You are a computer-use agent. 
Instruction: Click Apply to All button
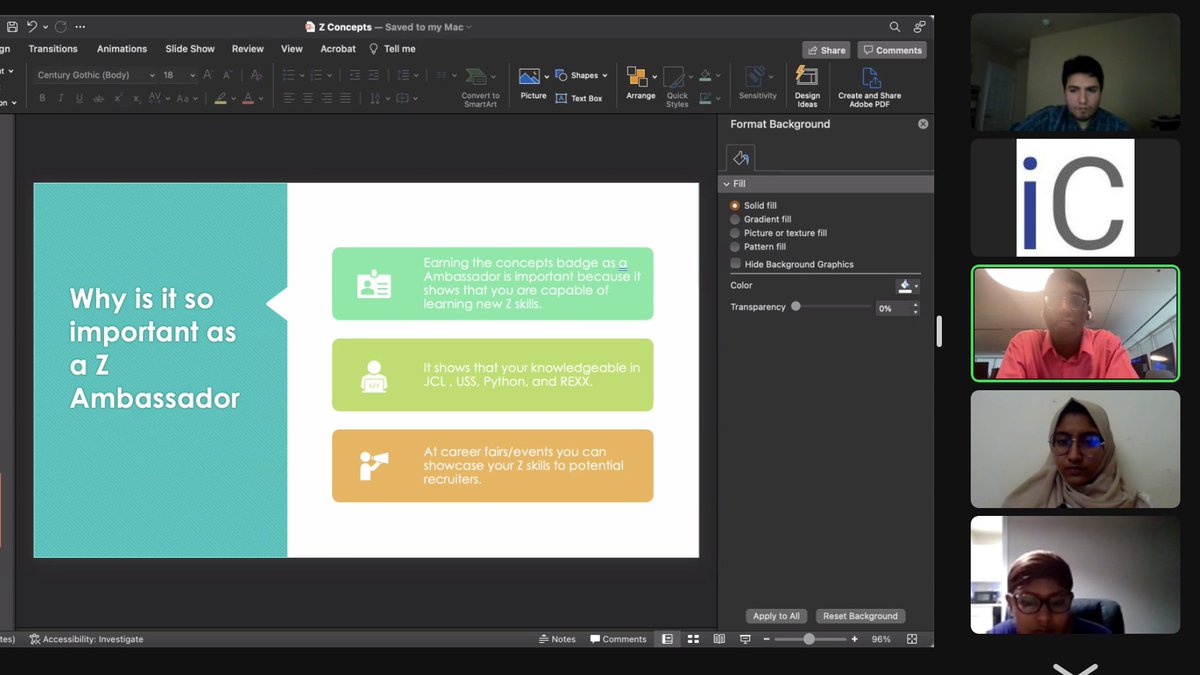776,616
